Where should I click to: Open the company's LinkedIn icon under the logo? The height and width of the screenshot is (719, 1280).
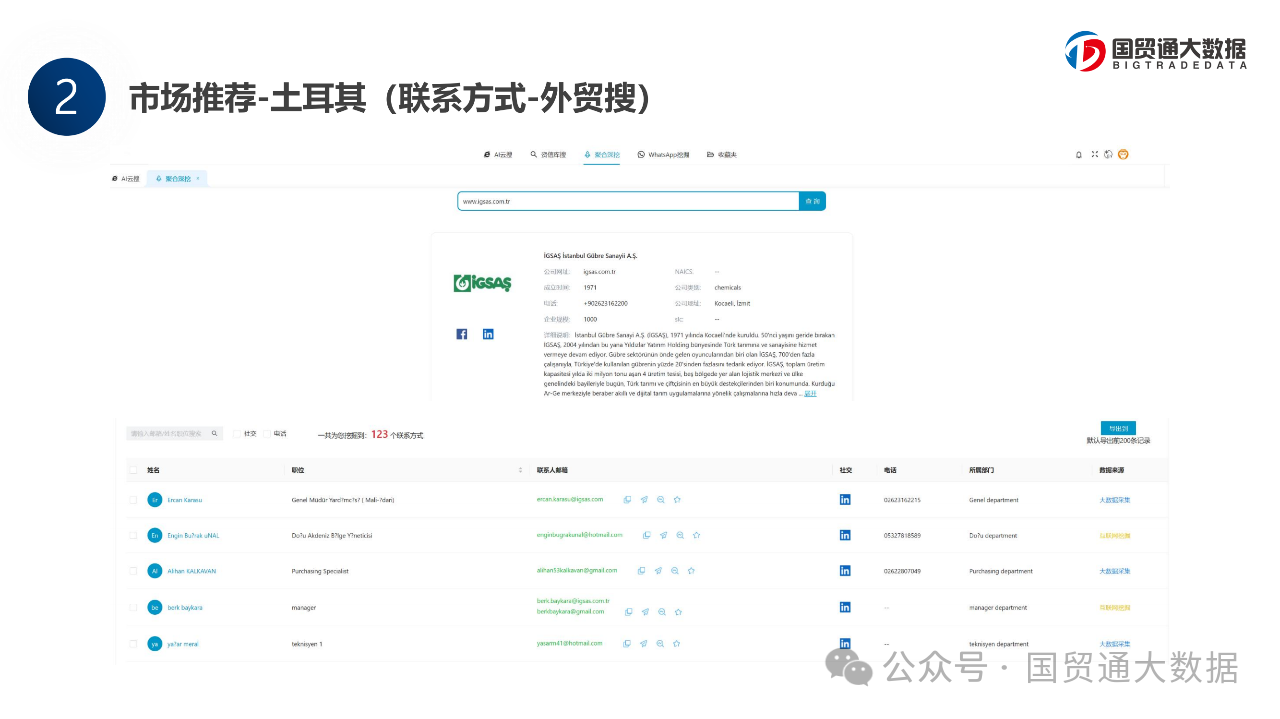coord(488,334)
